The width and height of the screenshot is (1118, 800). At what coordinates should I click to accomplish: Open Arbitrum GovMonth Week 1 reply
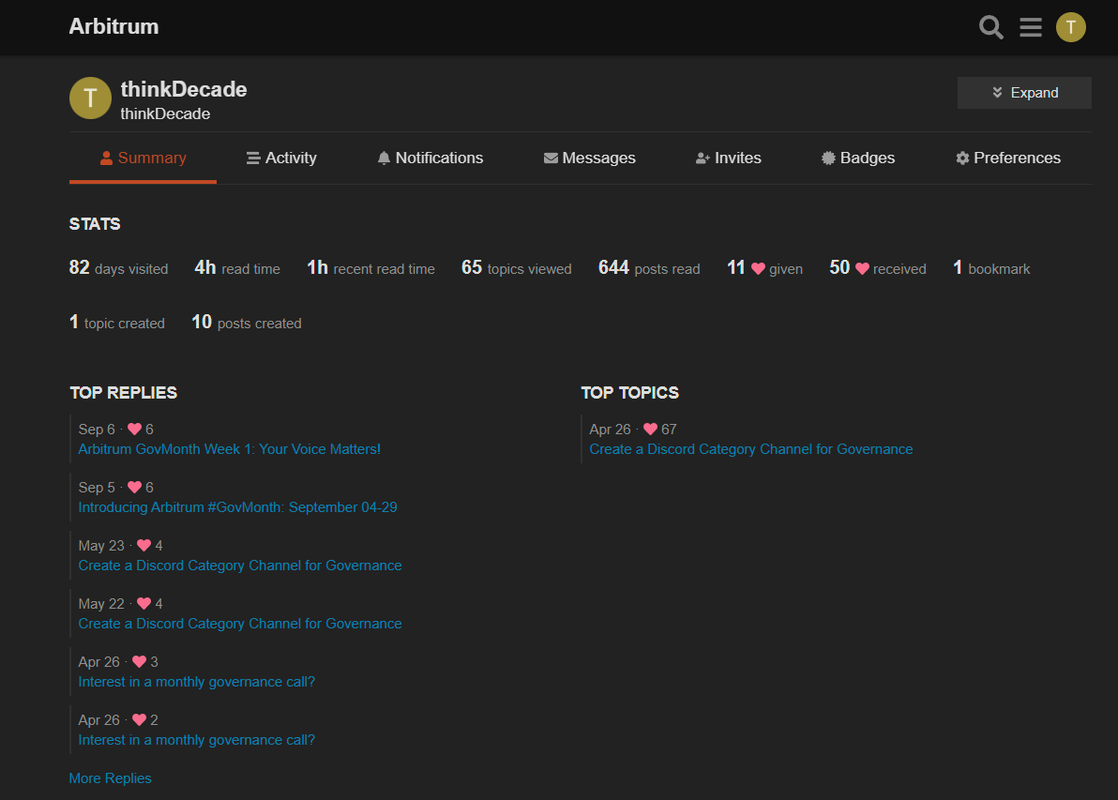click(x=229, y=449)
